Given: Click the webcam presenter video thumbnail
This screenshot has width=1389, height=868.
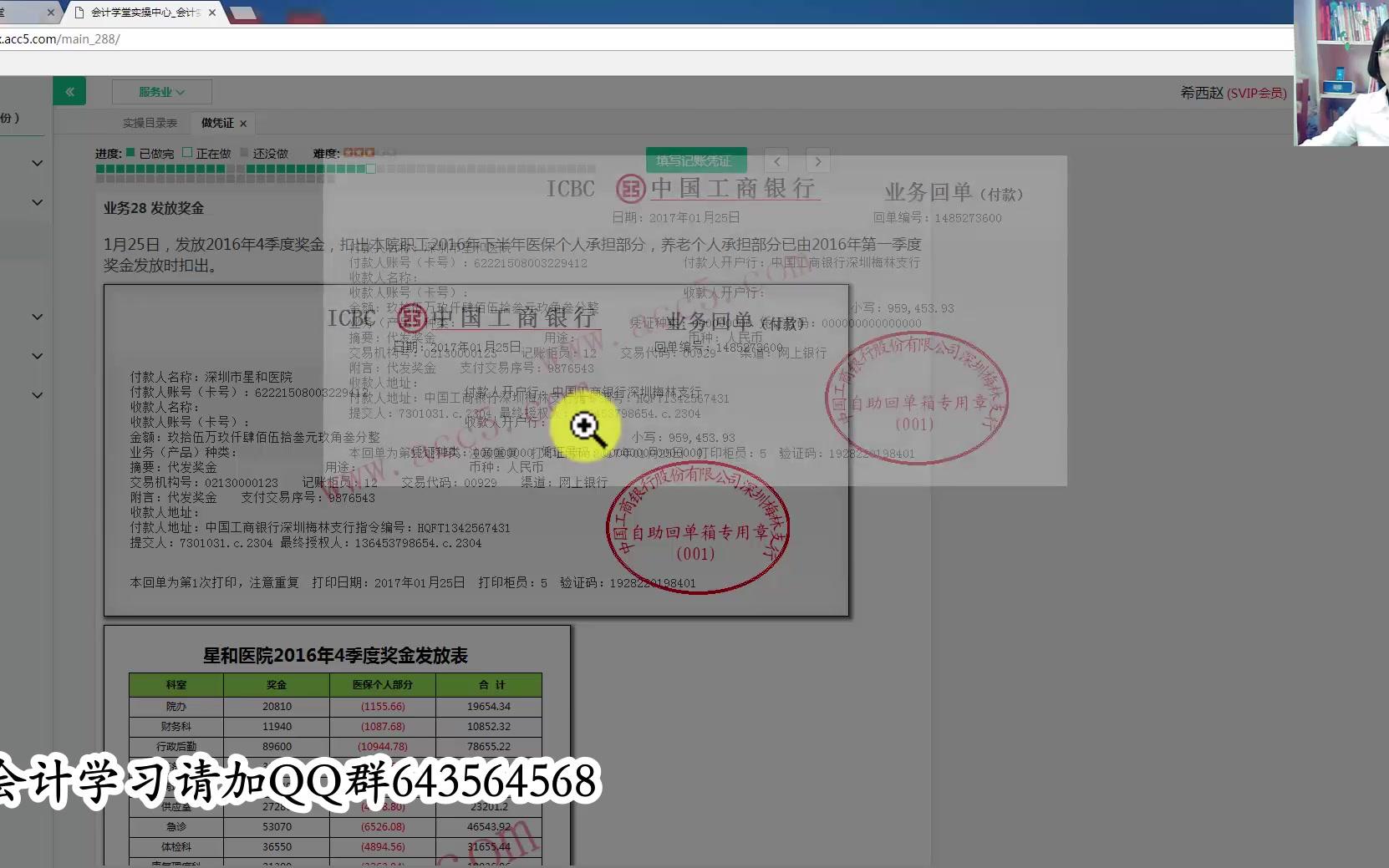Looking at the screenshot, I should [x=1341, y=73].
